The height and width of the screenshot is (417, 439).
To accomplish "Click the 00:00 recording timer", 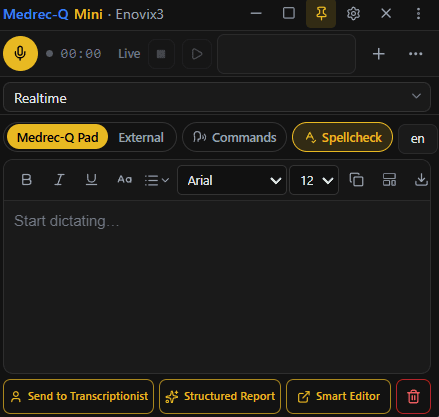I will 81,54.
